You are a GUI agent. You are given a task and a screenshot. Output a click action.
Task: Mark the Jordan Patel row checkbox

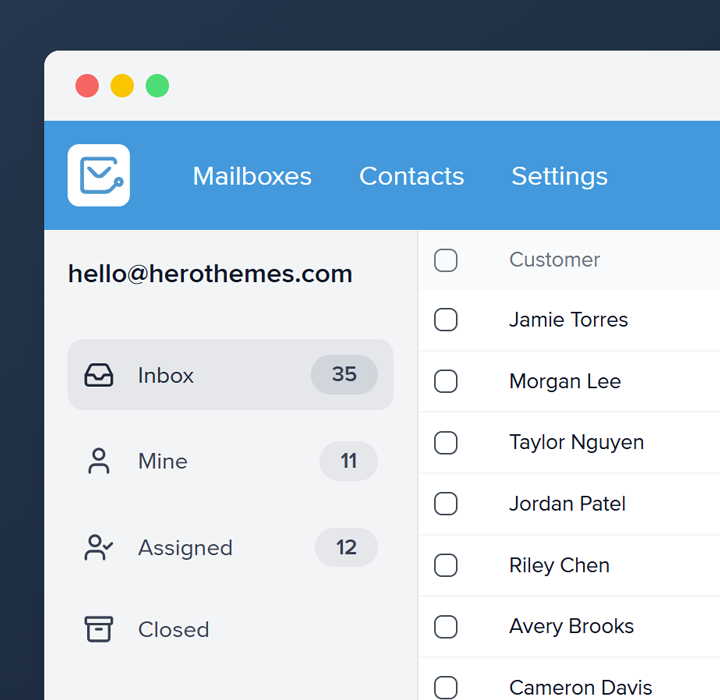pyautogui.click(x=446, y=504)
